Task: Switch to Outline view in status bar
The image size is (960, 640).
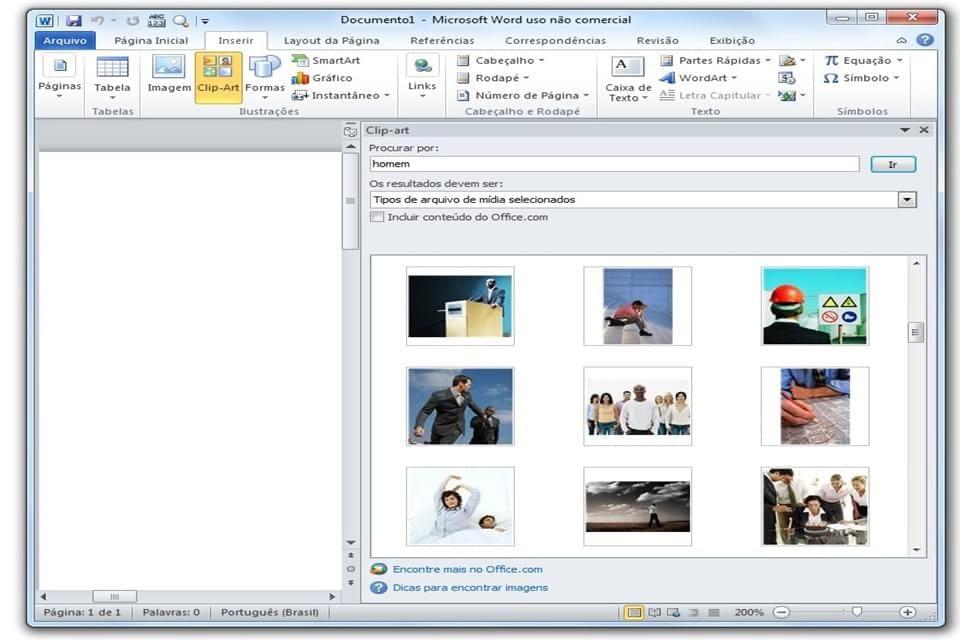Action: pyautogui.click(x=694, y=612)
